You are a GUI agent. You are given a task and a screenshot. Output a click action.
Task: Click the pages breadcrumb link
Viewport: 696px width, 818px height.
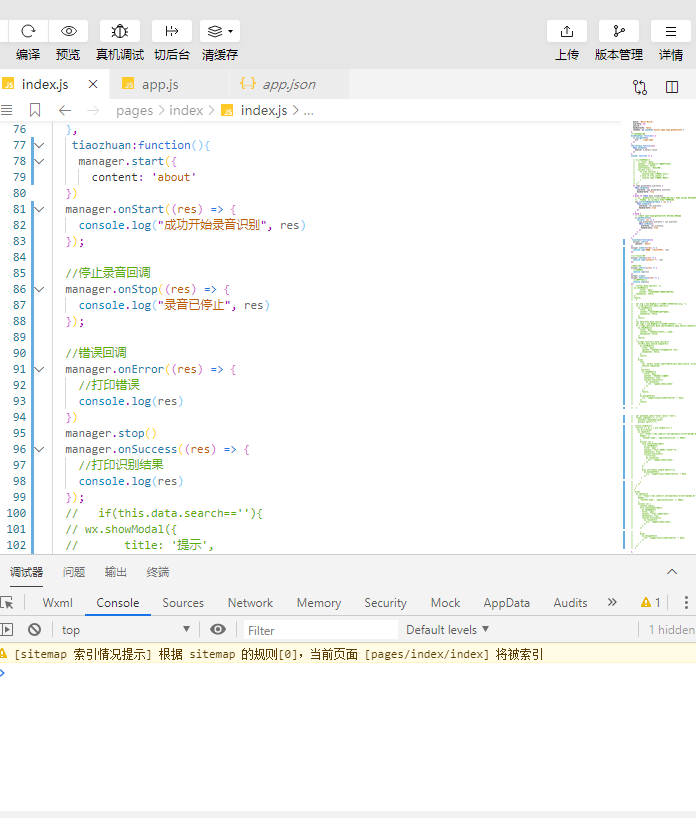(x=134, y=110)
